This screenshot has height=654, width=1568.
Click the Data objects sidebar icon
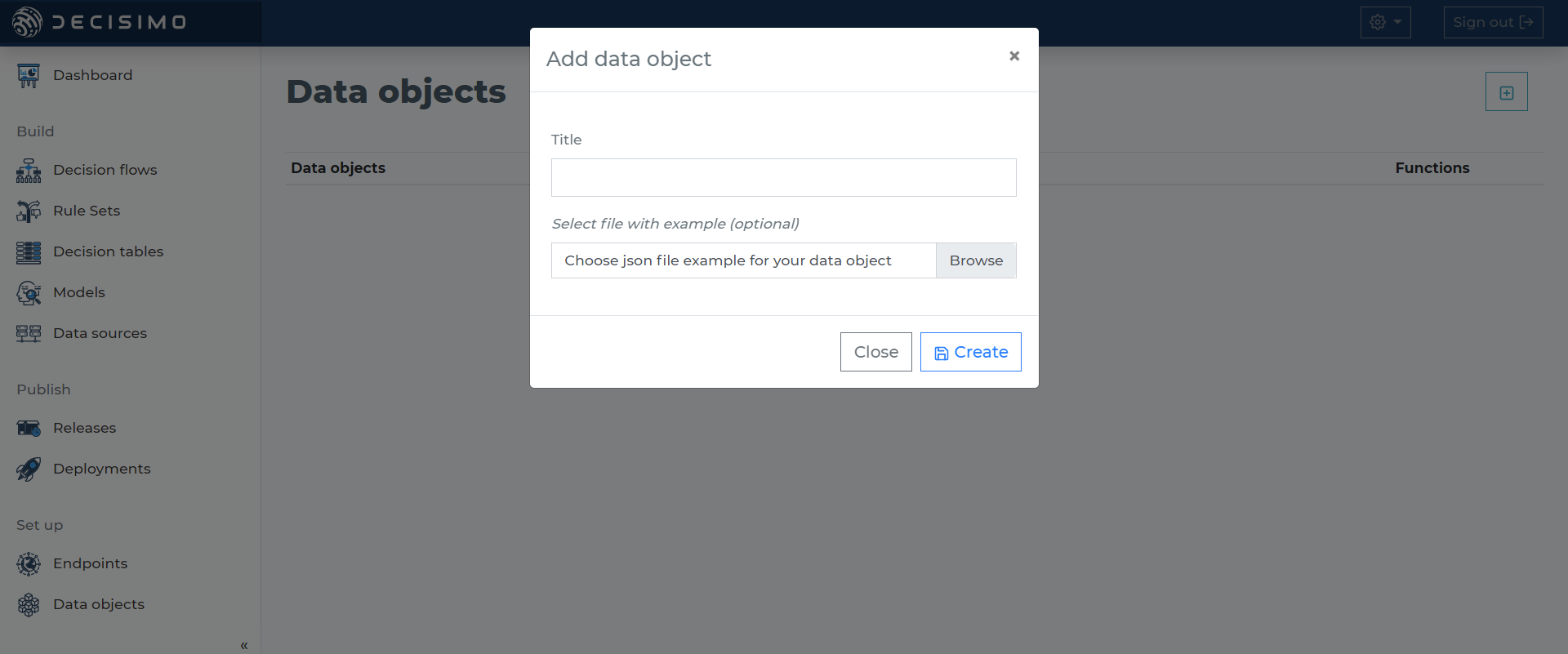[x=29, y=605]
